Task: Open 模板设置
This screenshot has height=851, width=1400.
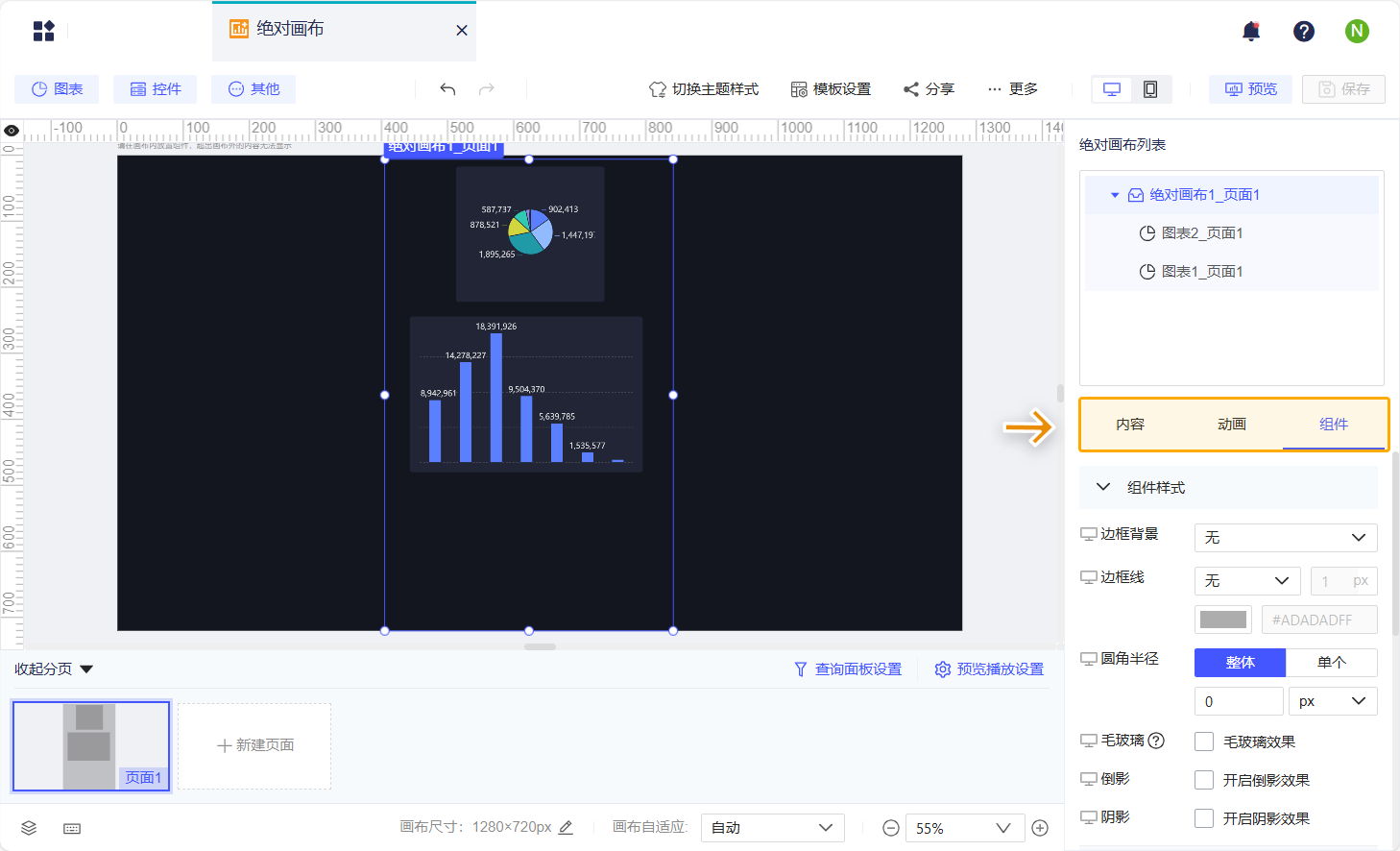Action: (831, 89)
